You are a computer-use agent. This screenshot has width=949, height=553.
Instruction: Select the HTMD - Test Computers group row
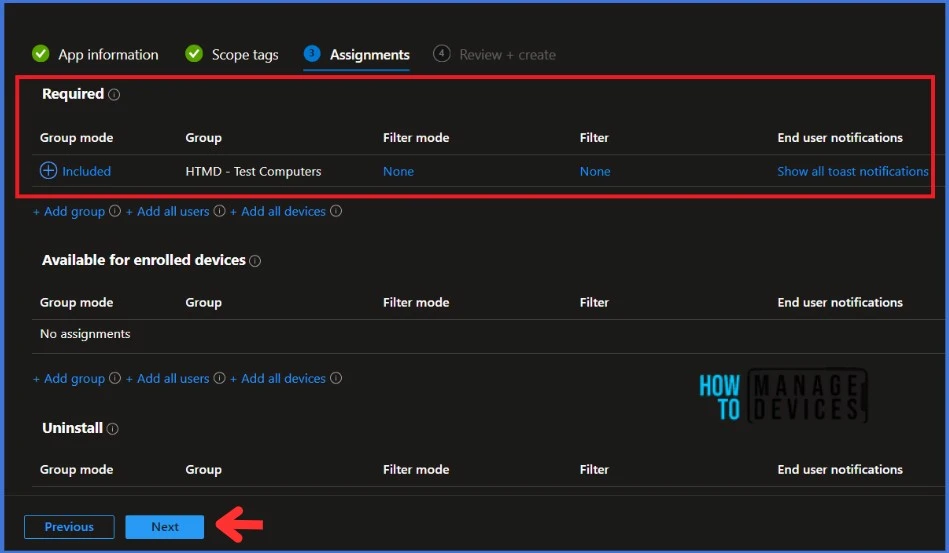253,171
